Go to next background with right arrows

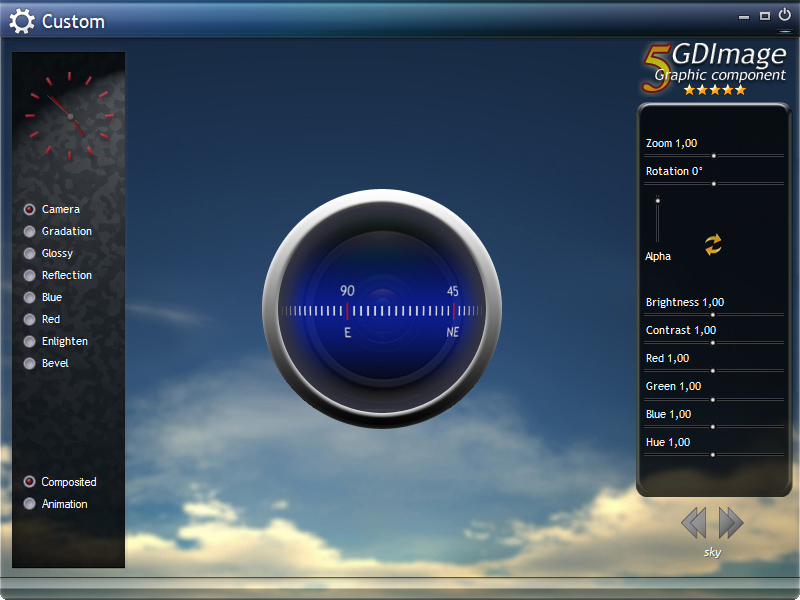(x=731, y=522)
